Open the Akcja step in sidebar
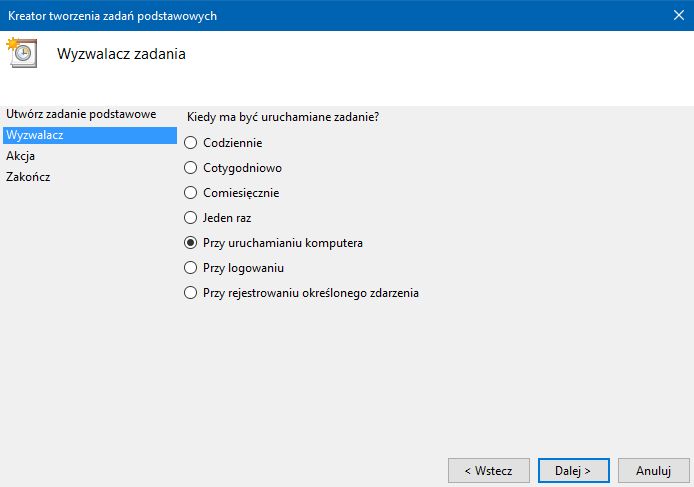The height and width of the screenshot is (487, 694). pos(22,156)
